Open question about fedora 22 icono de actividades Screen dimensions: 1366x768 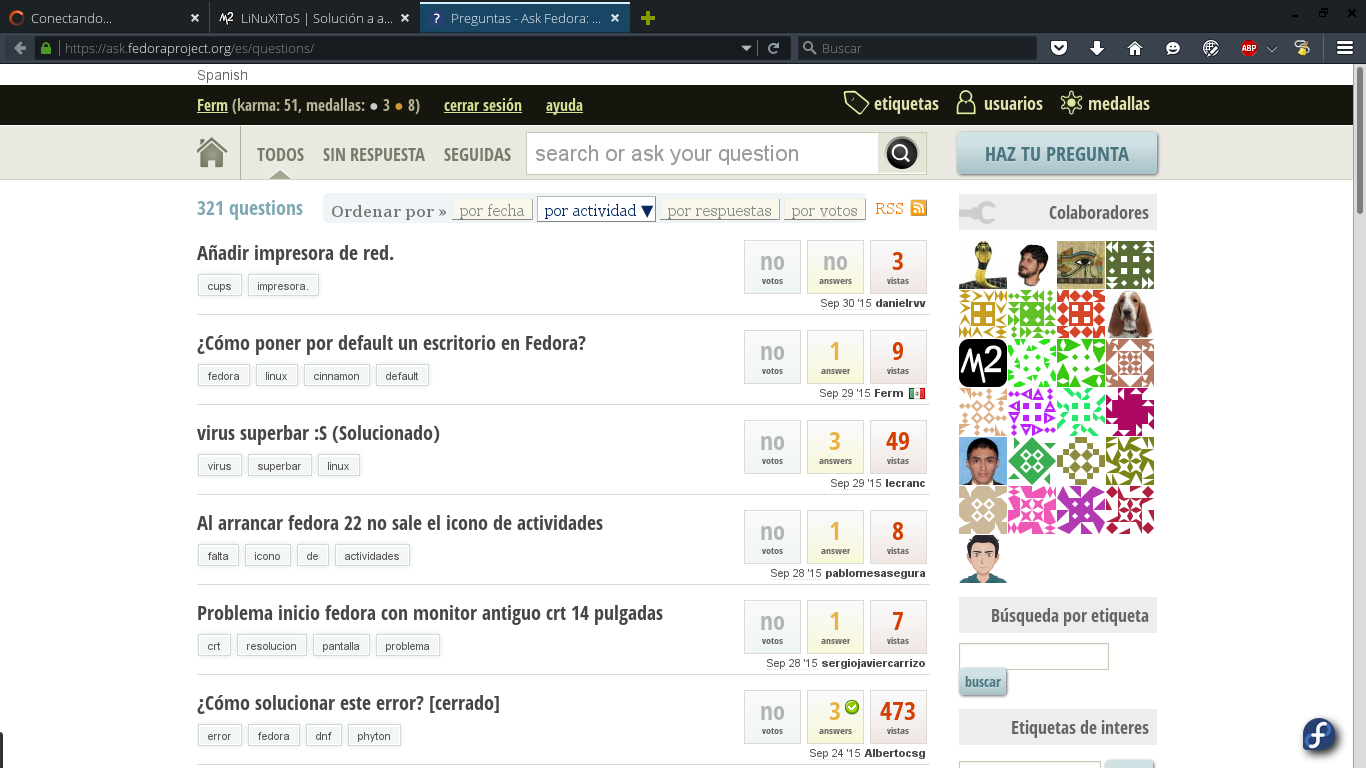tap(400, 523)
